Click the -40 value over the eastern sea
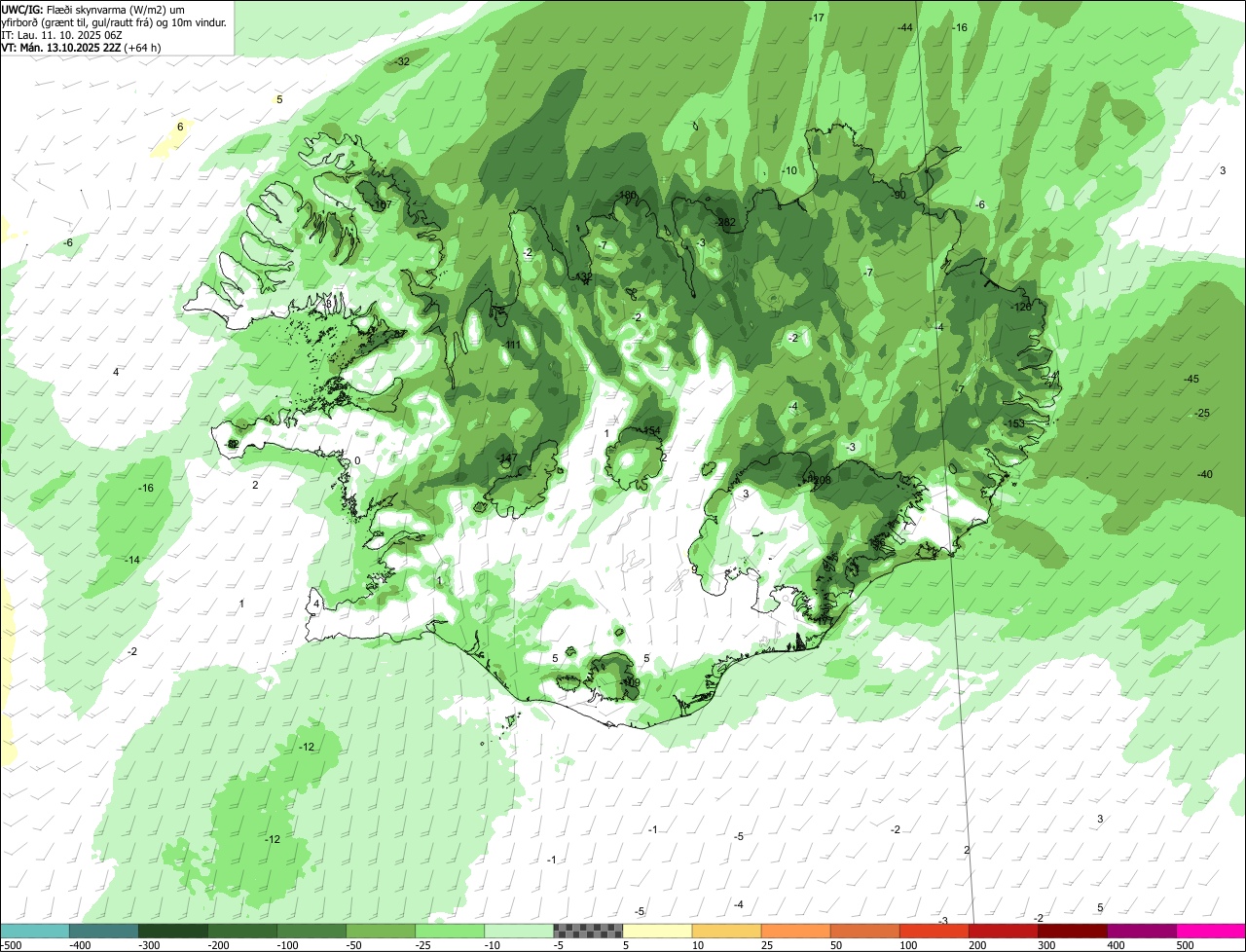 click(x=1205, y=474)
